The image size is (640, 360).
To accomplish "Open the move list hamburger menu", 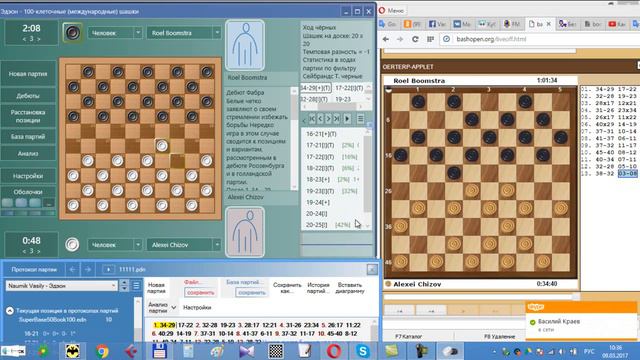I will coord(360,119).
